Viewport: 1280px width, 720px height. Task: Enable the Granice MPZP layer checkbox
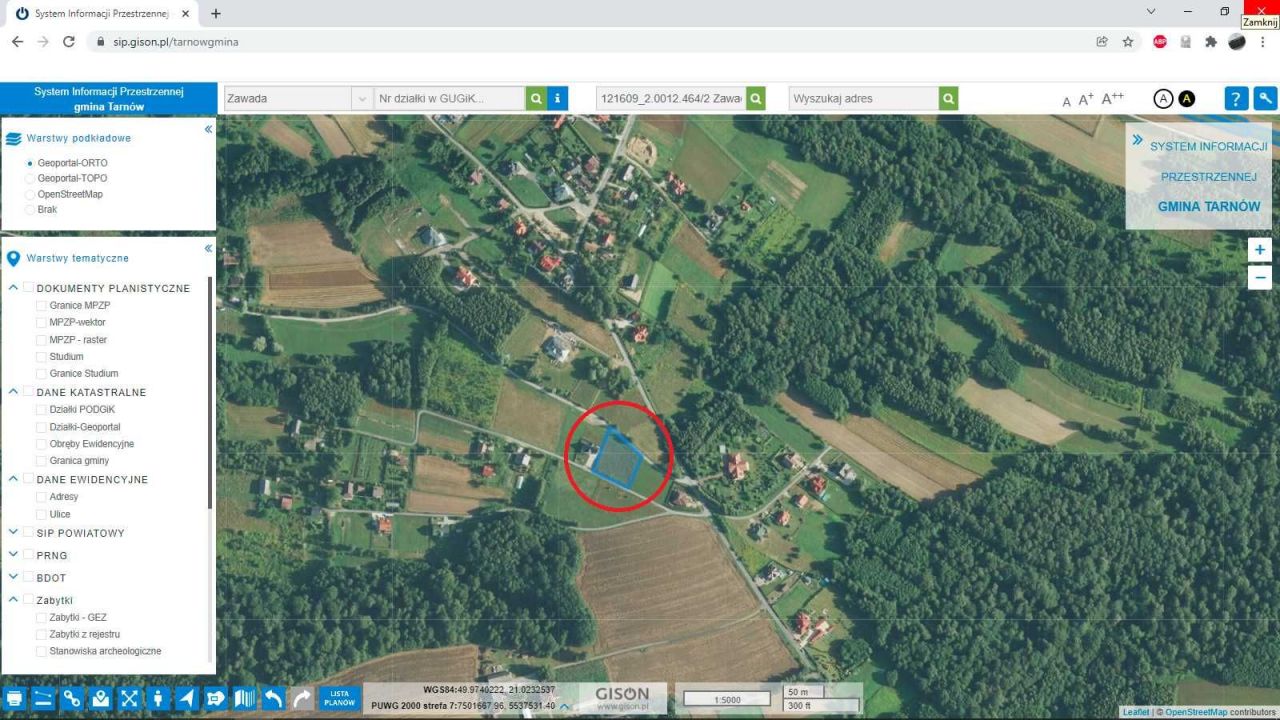41,305
